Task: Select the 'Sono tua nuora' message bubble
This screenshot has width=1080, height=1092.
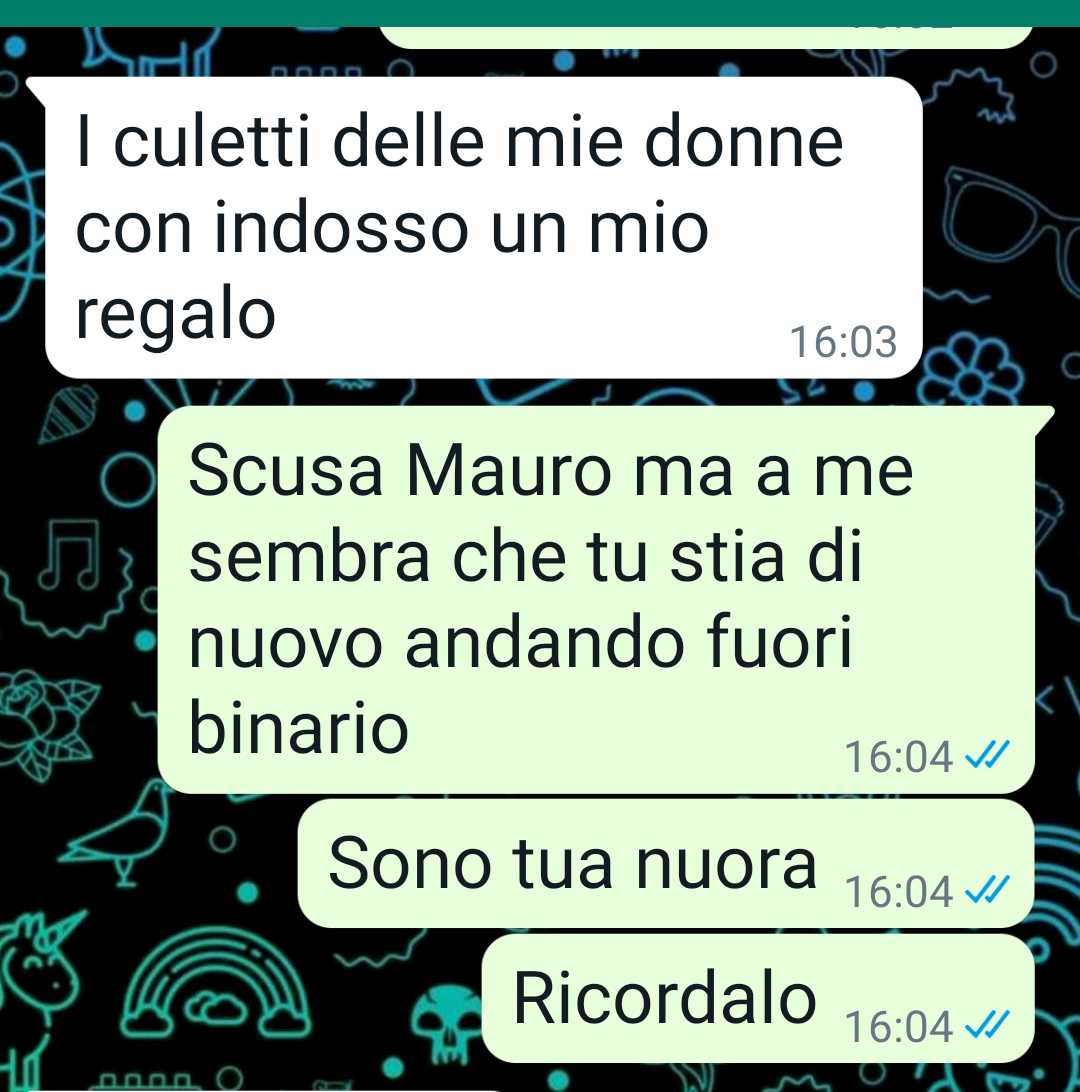Action: [x=666, y=864]
